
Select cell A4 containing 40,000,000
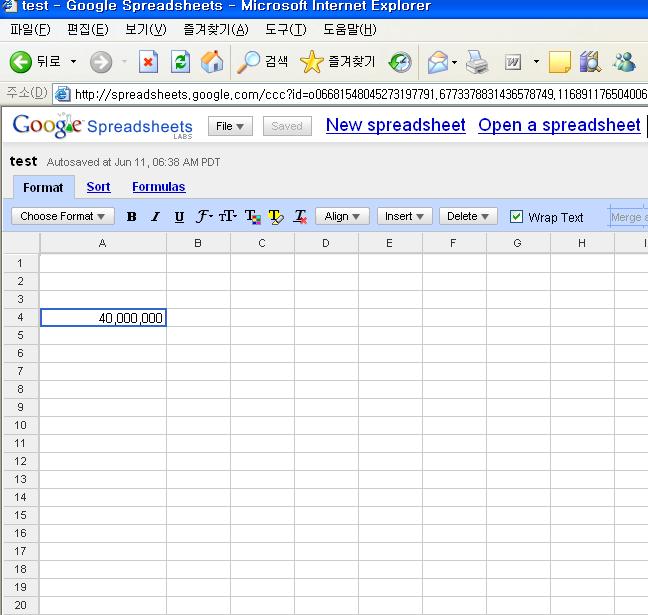(x=103, y=318)
